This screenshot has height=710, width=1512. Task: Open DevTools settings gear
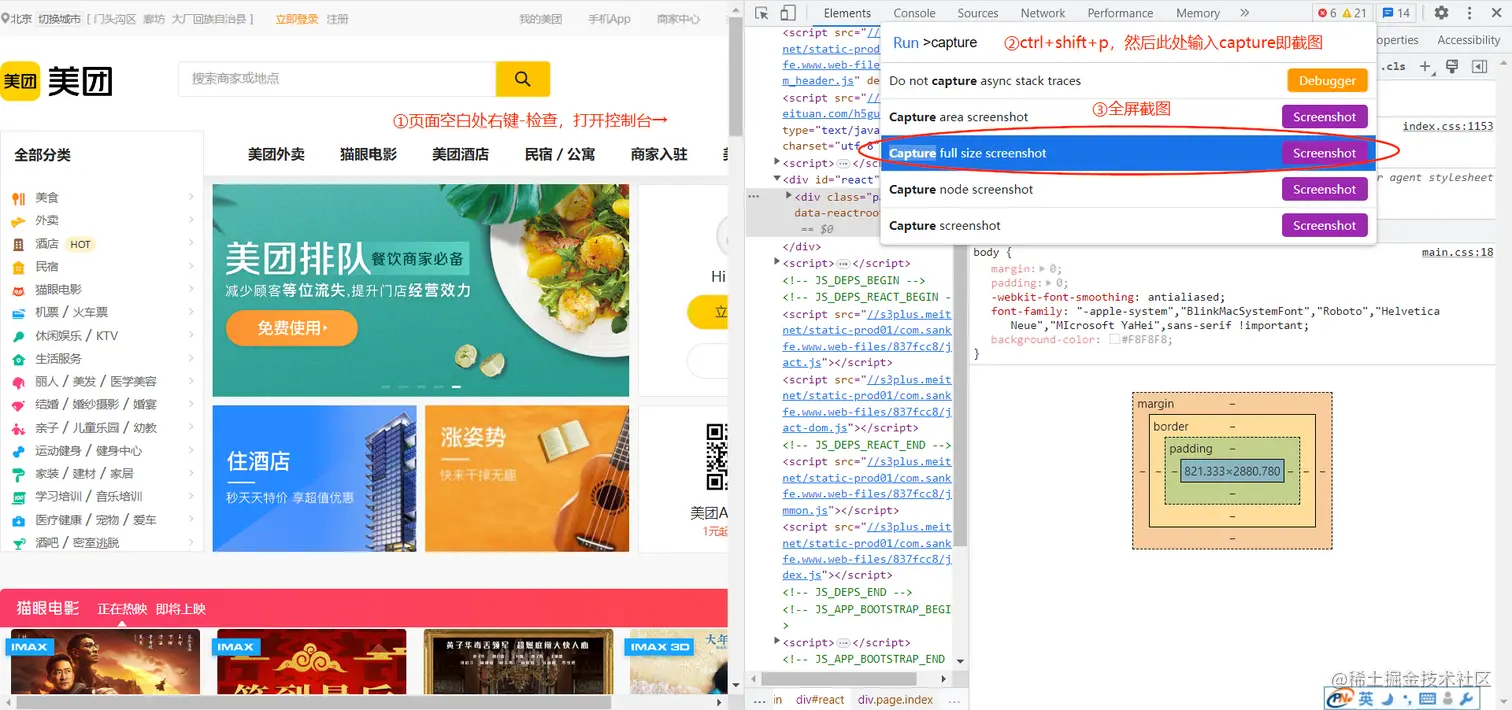click(1441, 13)
